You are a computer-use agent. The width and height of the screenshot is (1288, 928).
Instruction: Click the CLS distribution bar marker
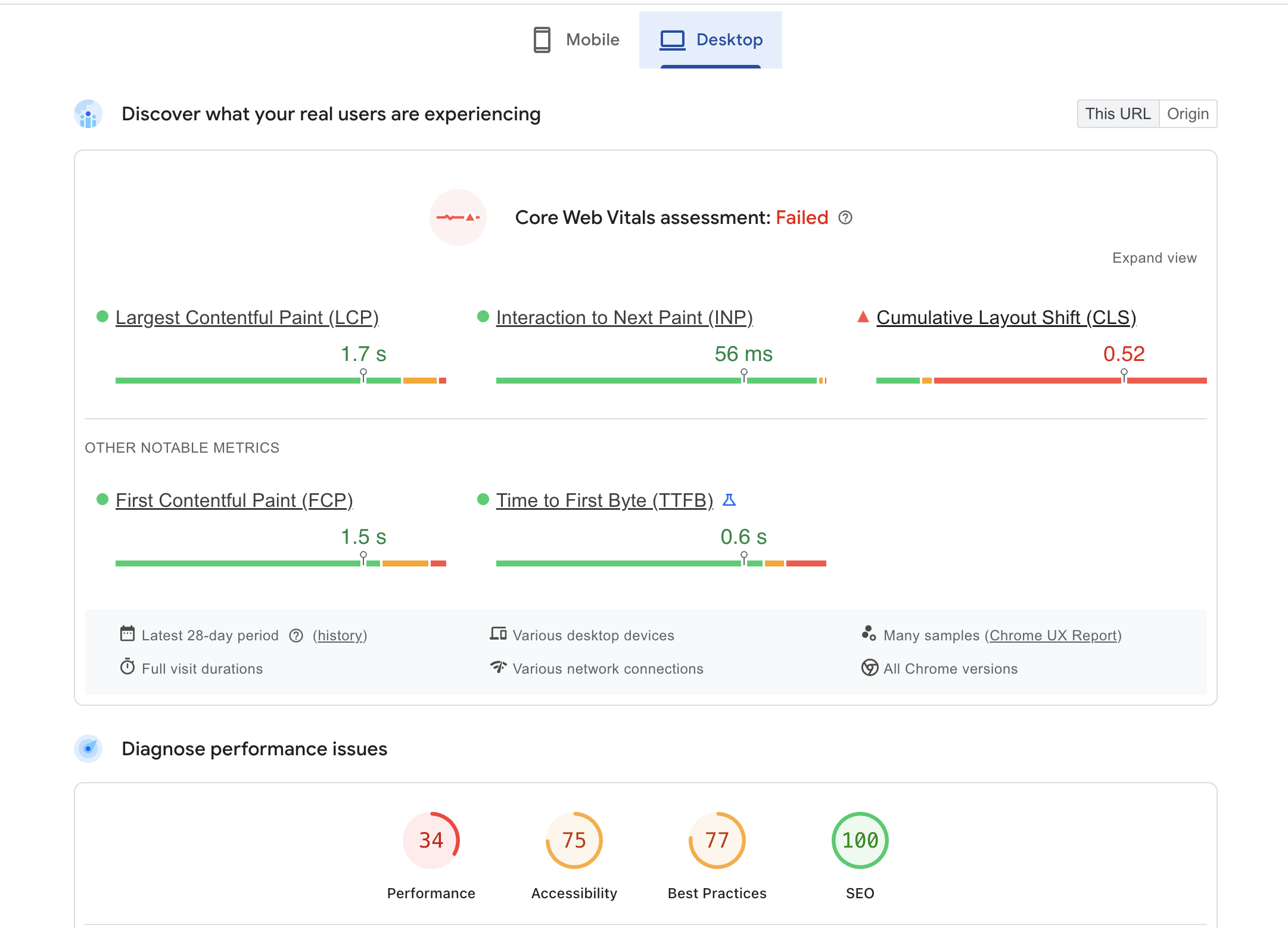click(x=1124, y=375)
